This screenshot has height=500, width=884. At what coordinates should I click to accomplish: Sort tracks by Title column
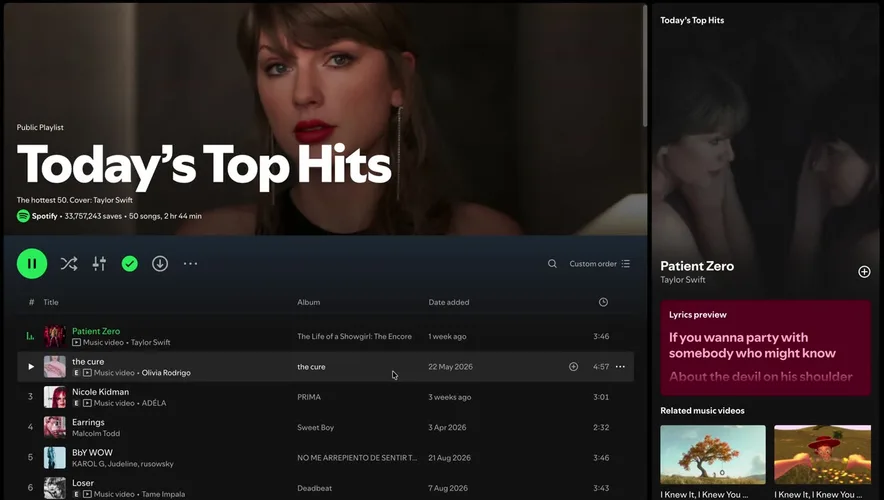tap(51, 302)
